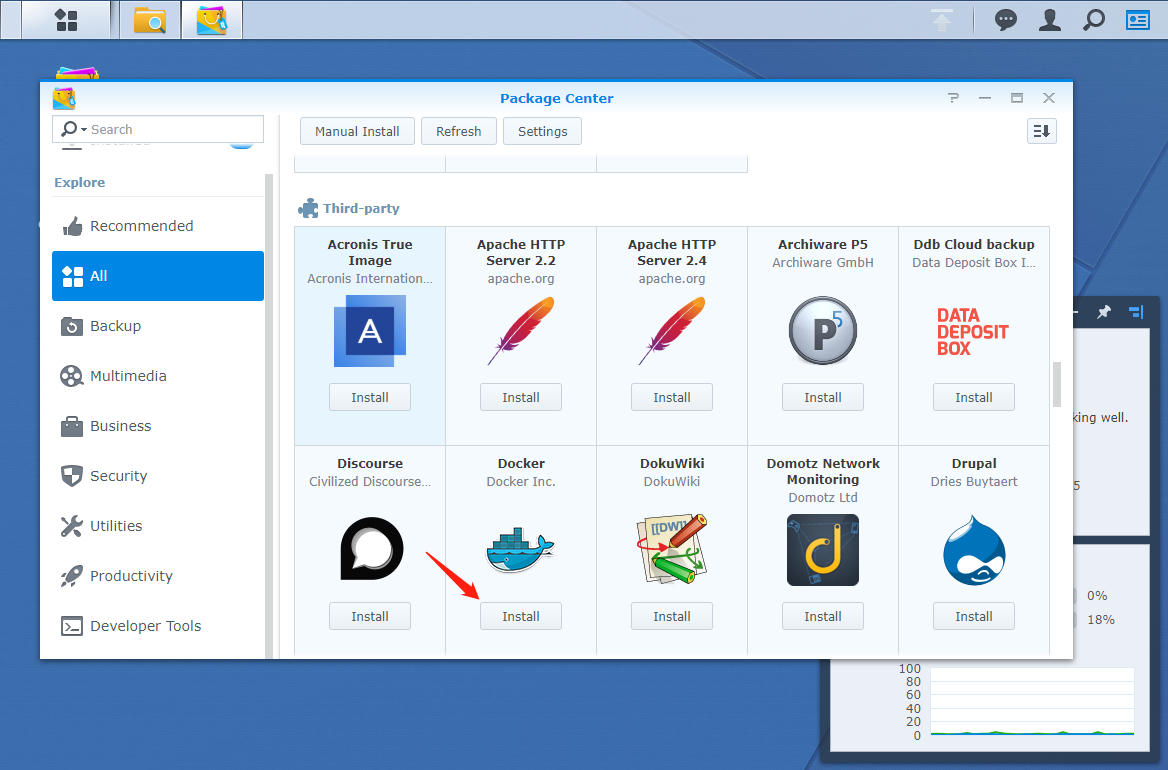Click the Manual Install button
Viewport: 1168px width, 770px height.
click(x=357, y=131)
